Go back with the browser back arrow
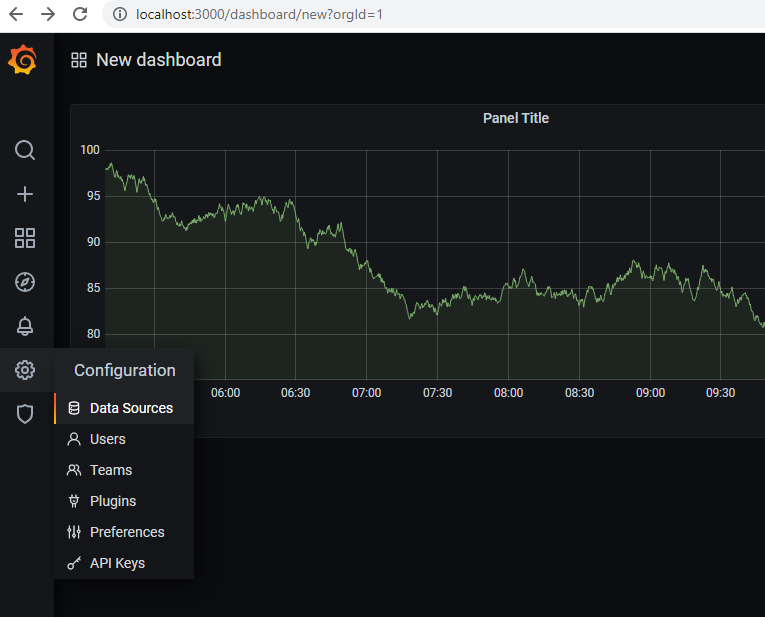765x617 pixels. tap(16, 14)
